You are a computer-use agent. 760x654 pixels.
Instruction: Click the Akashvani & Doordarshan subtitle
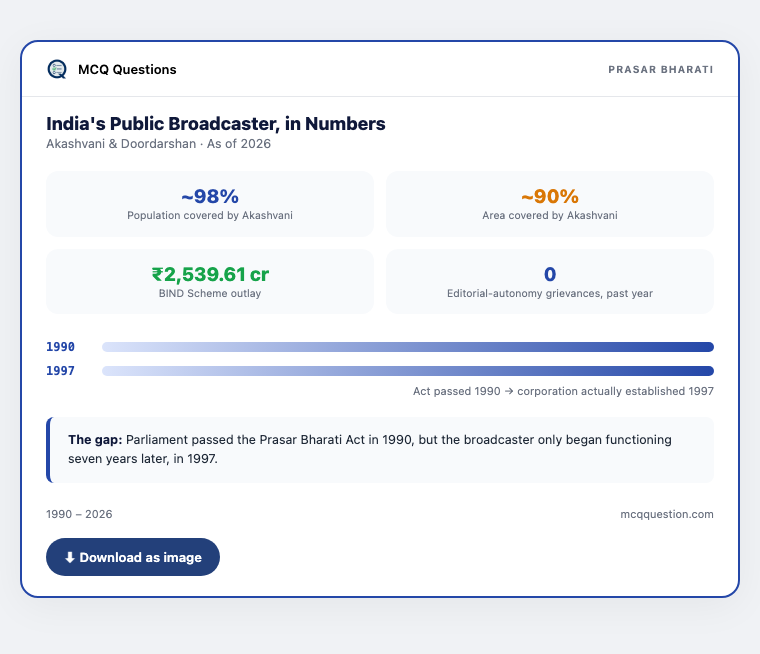(158, 144)
